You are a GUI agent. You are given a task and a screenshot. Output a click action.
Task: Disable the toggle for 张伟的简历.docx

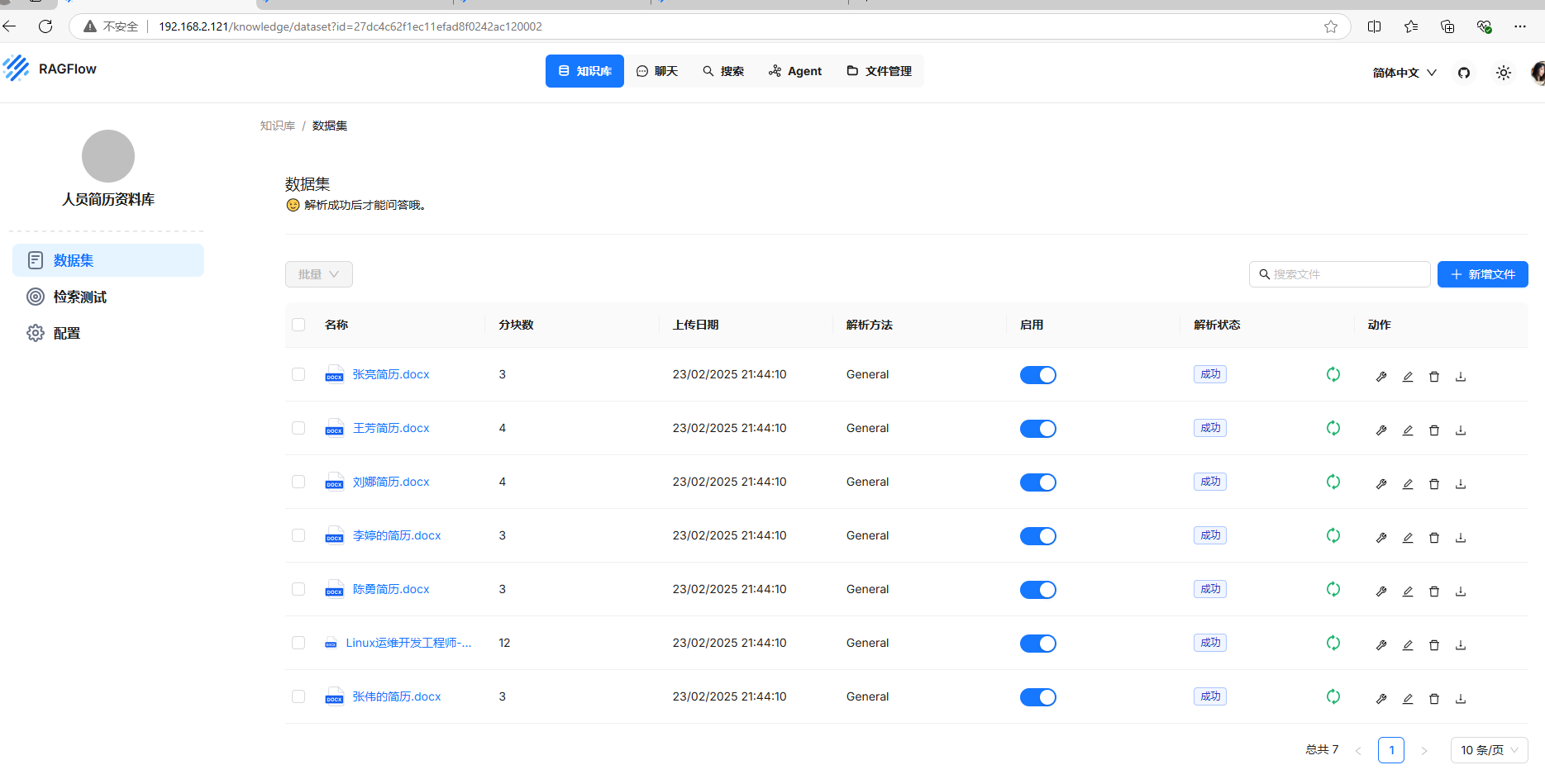click(1037, 696)
